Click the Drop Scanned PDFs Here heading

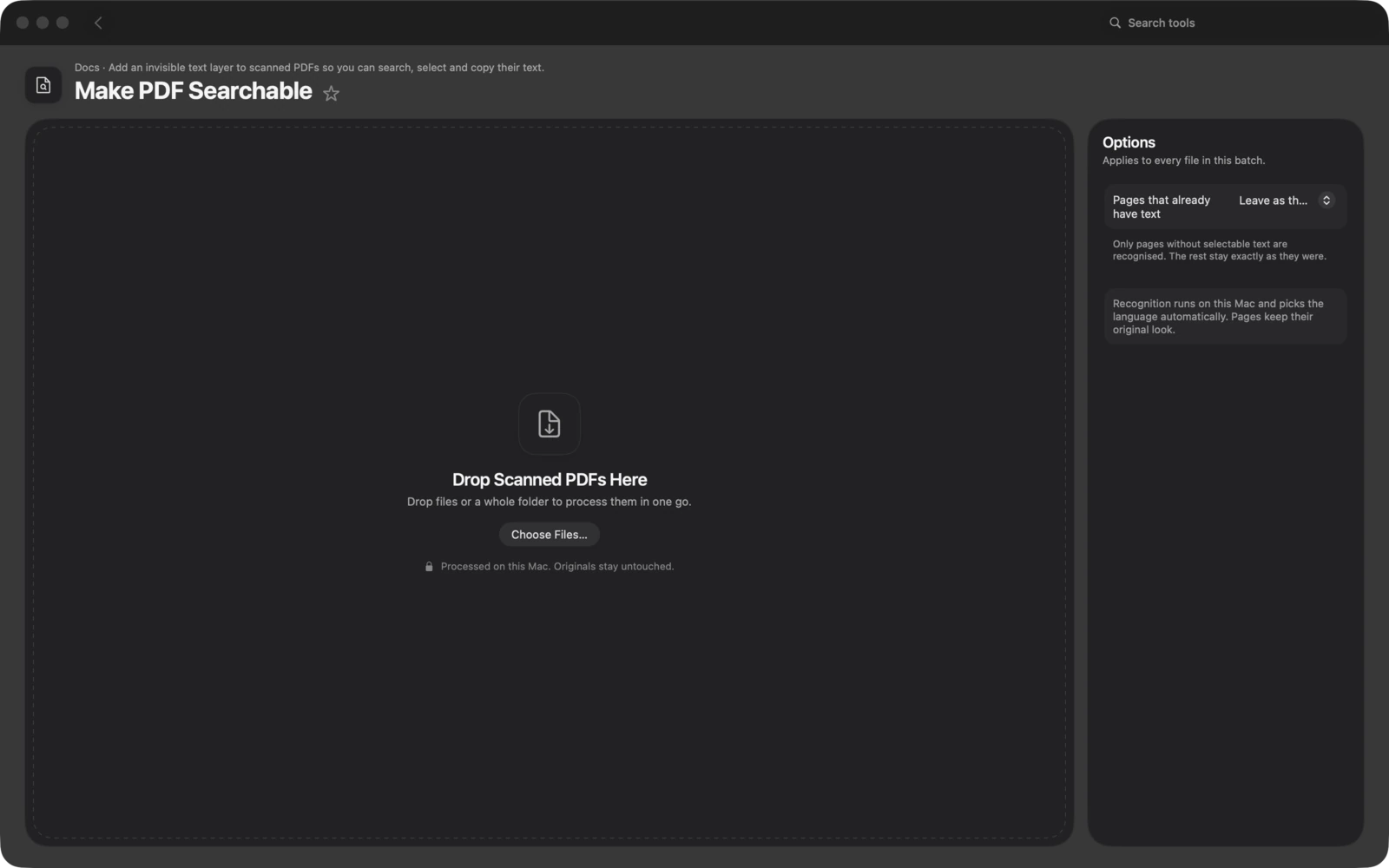(x=550, y=480)
